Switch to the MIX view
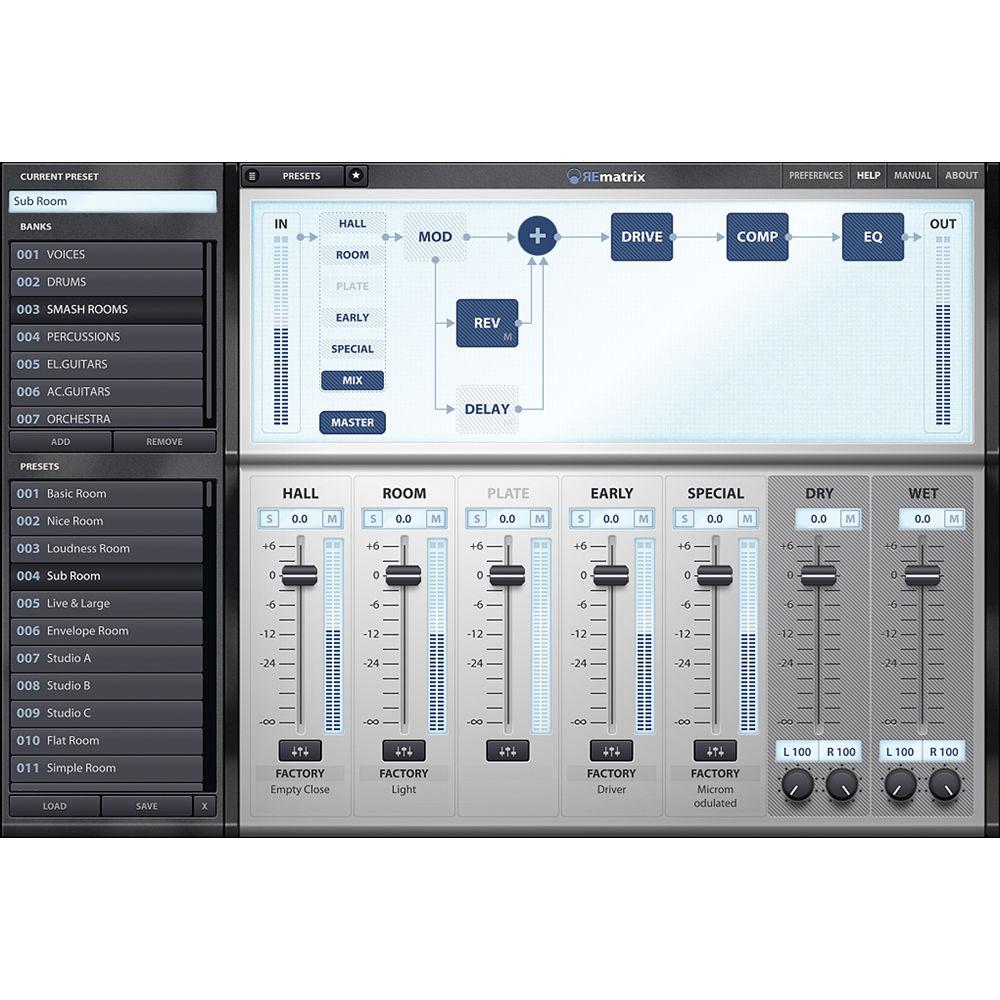 (352, 380)
